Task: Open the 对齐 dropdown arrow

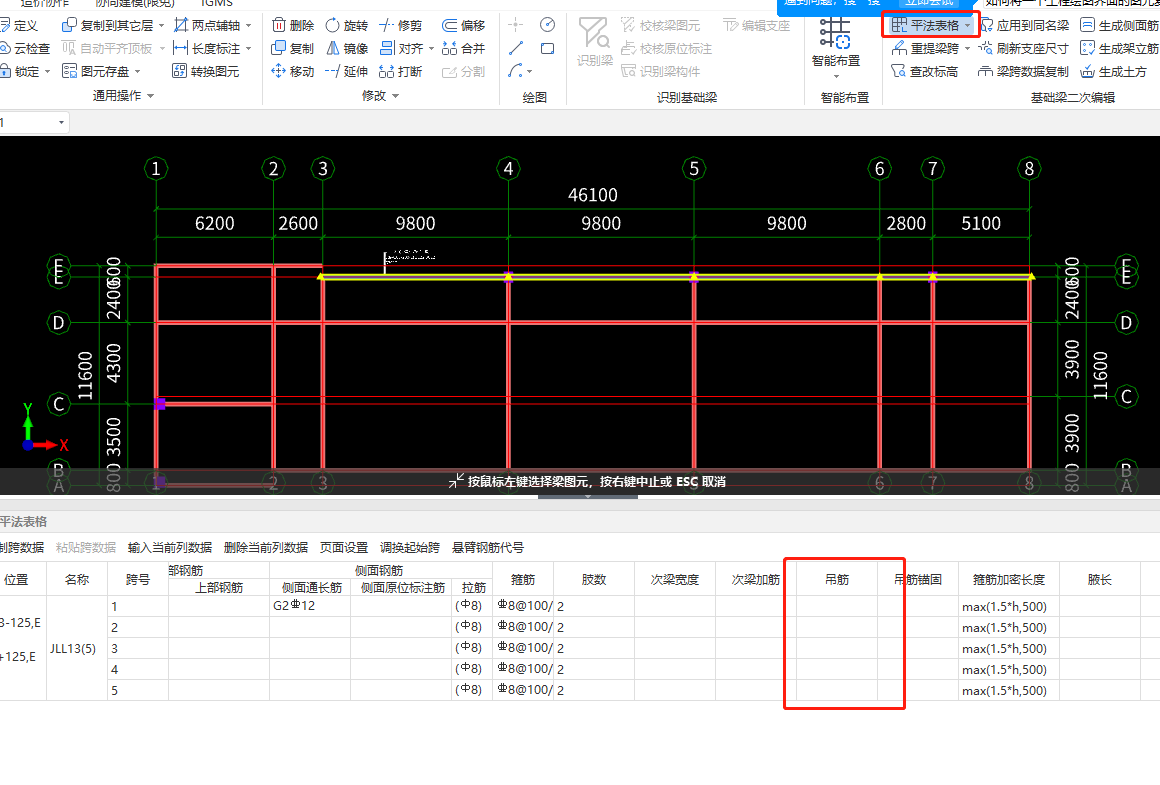Action: tap(431, 49)
